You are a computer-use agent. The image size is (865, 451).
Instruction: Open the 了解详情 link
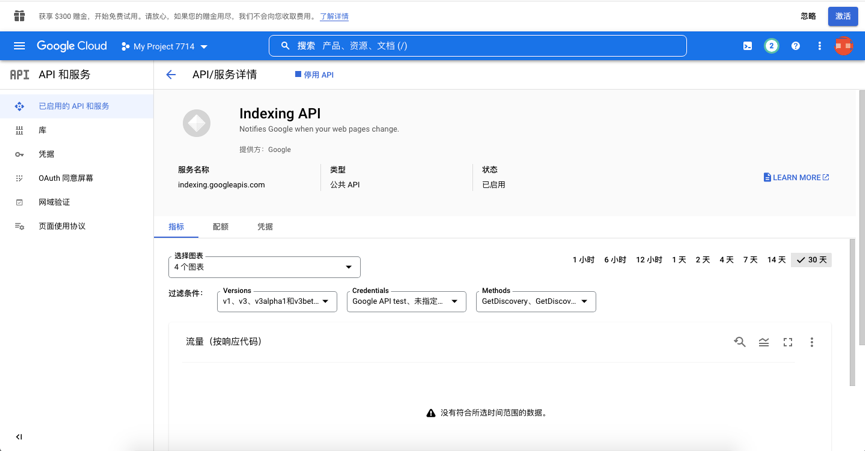[x=334, y=16]
